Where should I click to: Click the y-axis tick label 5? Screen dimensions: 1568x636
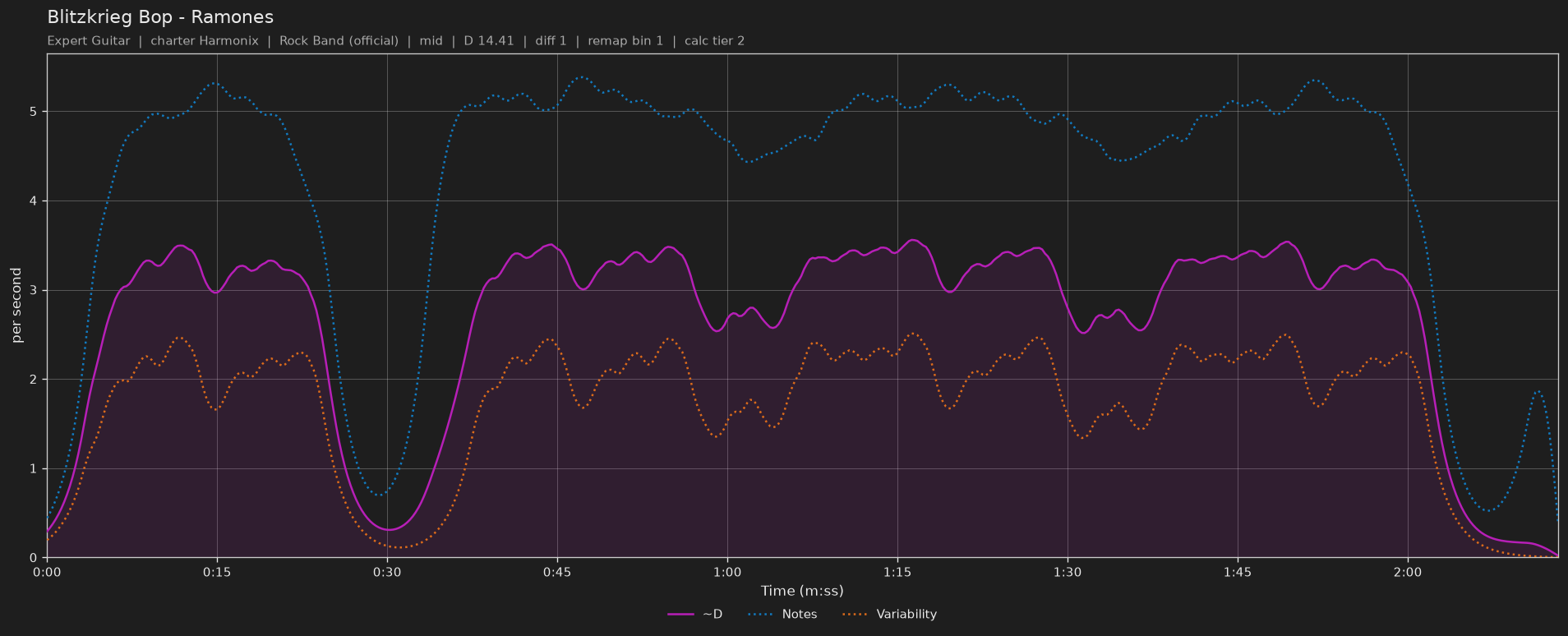[35, 112]
